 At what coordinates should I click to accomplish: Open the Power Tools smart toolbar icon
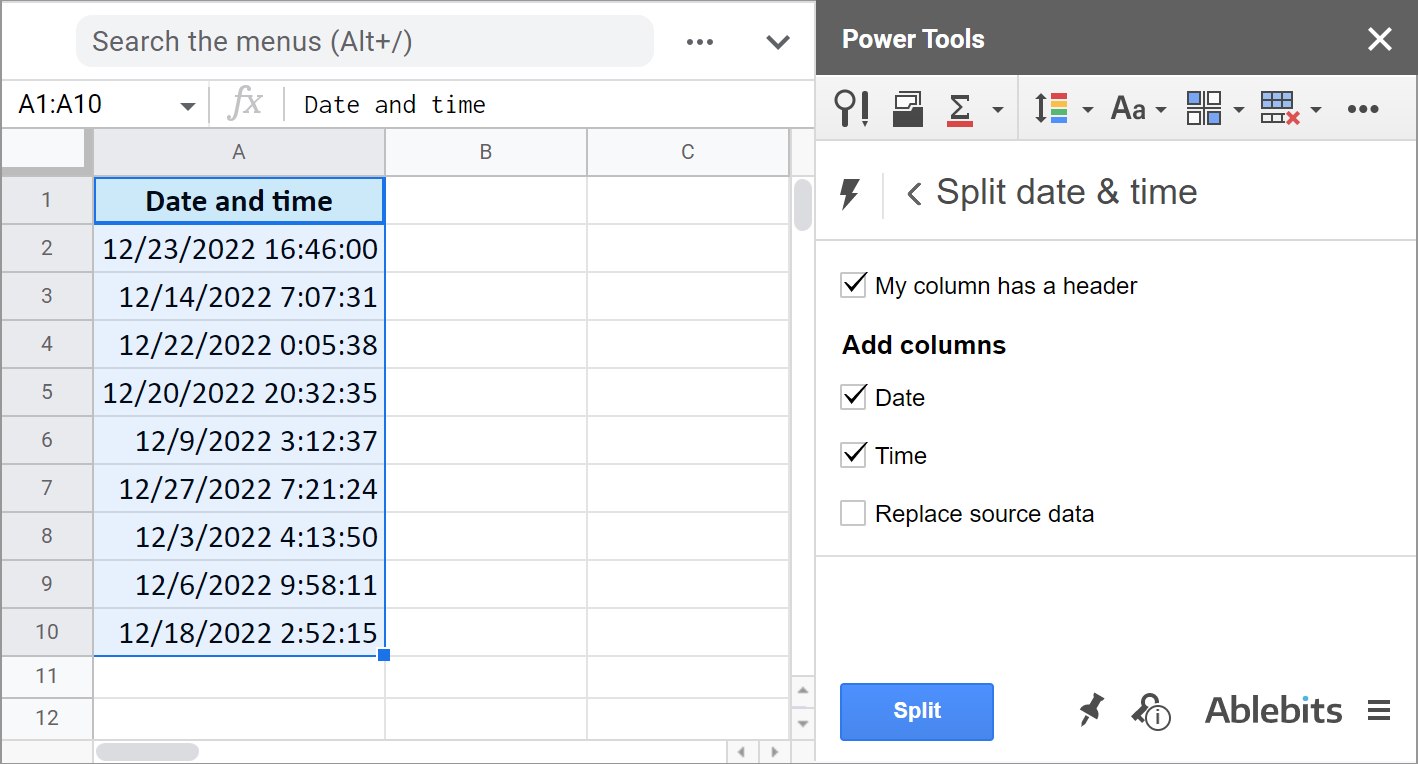pyautogui.click(x=851, y=108)
